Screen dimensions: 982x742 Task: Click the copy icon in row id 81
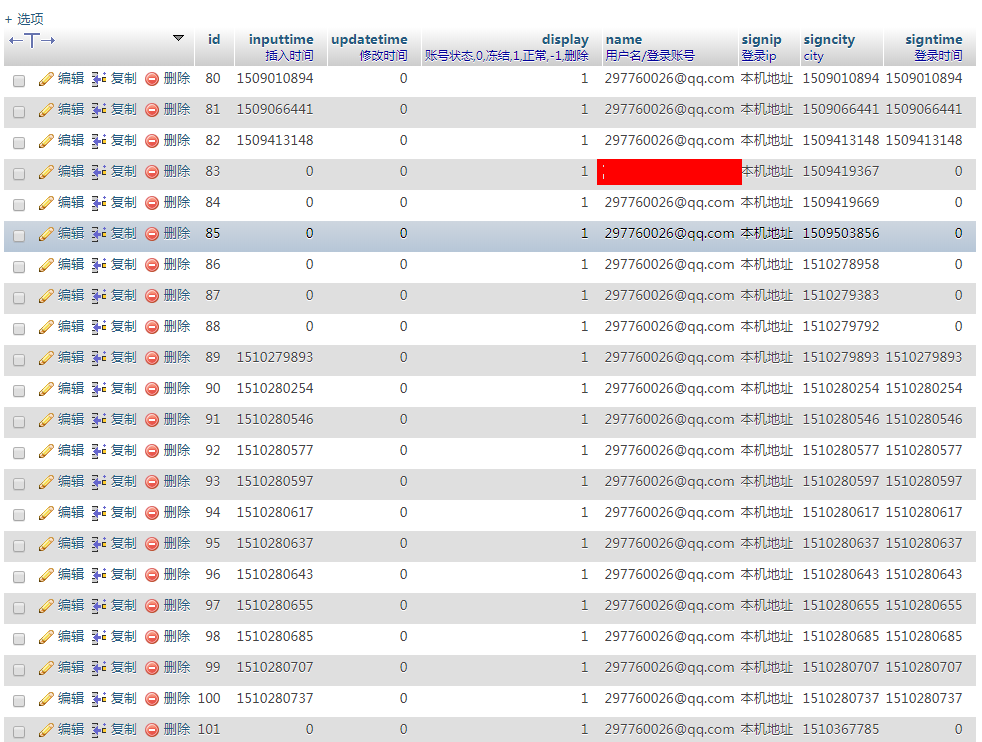pyautogui.click(x=99, y=110)
